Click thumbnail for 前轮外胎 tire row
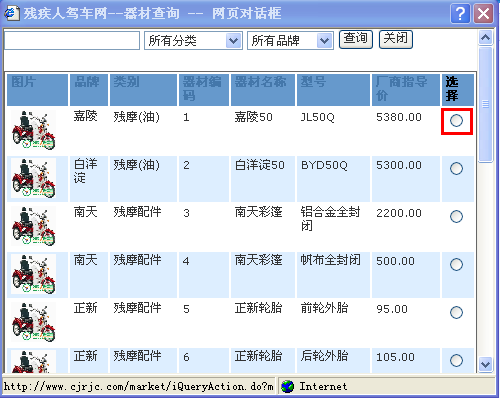The height and width of the screenshot is (398, 500). [33, 322]
